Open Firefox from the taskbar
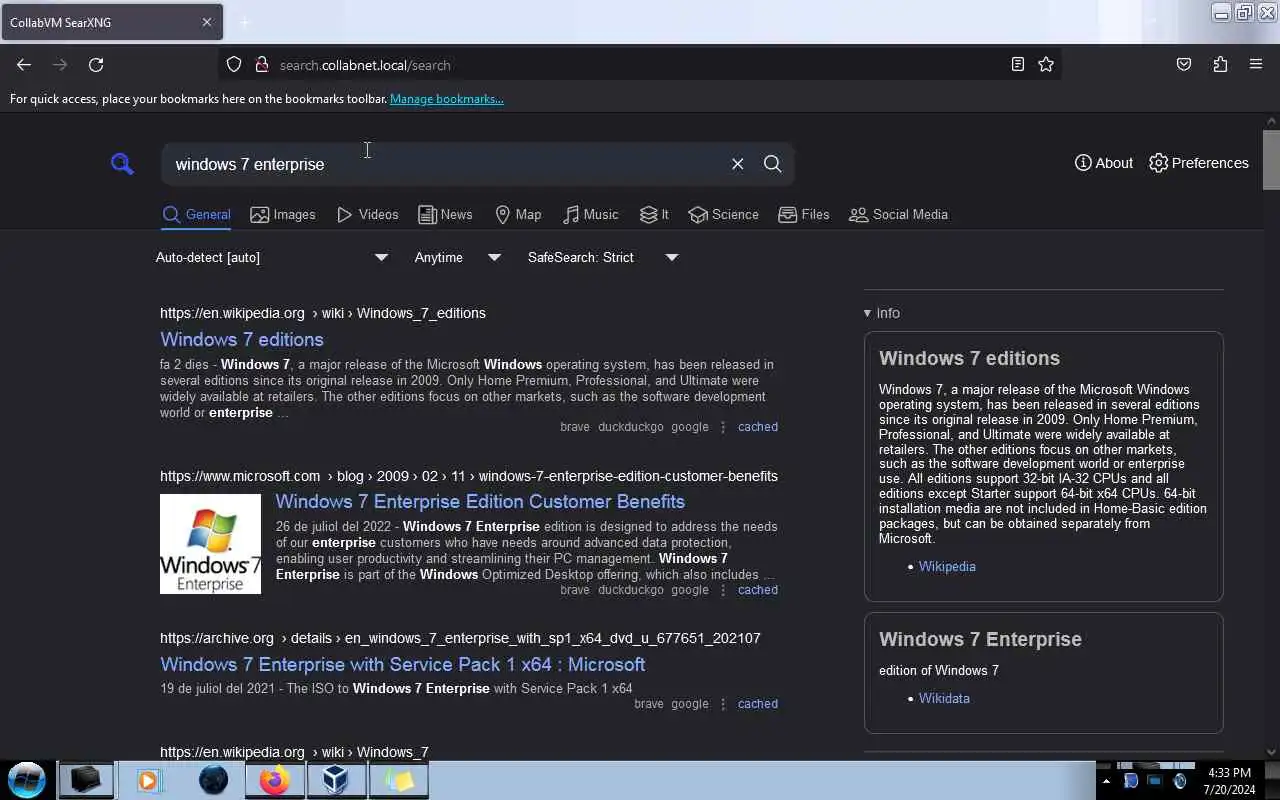 point(274,780)
